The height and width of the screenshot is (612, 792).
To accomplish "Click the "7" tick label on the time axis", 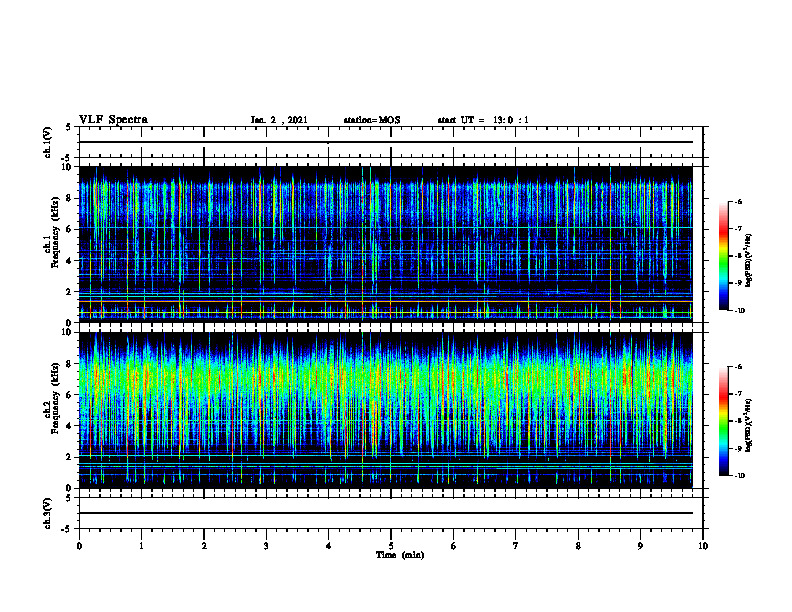I will pos(516,546).
